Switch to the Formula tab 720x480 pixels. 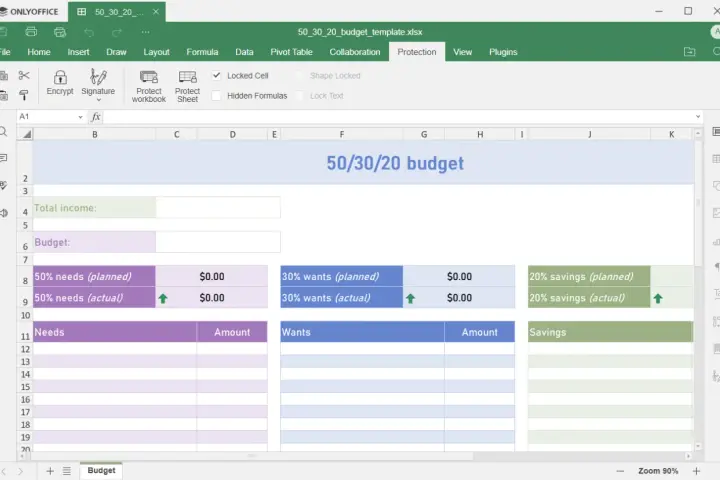tap(202, 52)
